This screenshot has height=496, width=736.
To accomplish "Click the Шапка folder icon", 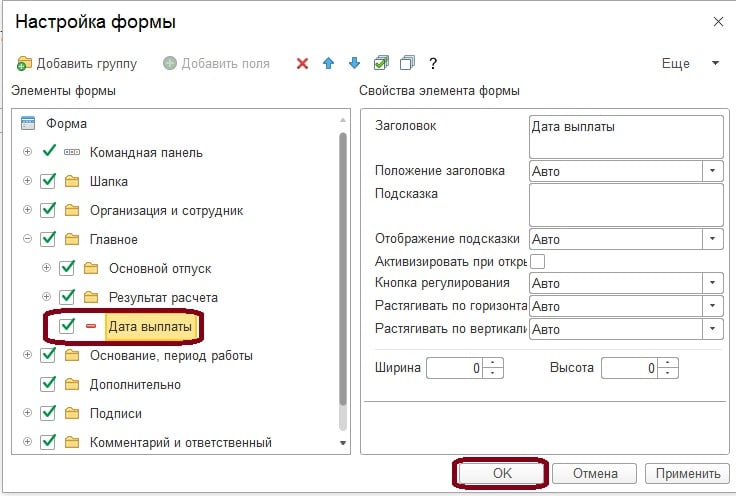I will [x=72, y=181].
